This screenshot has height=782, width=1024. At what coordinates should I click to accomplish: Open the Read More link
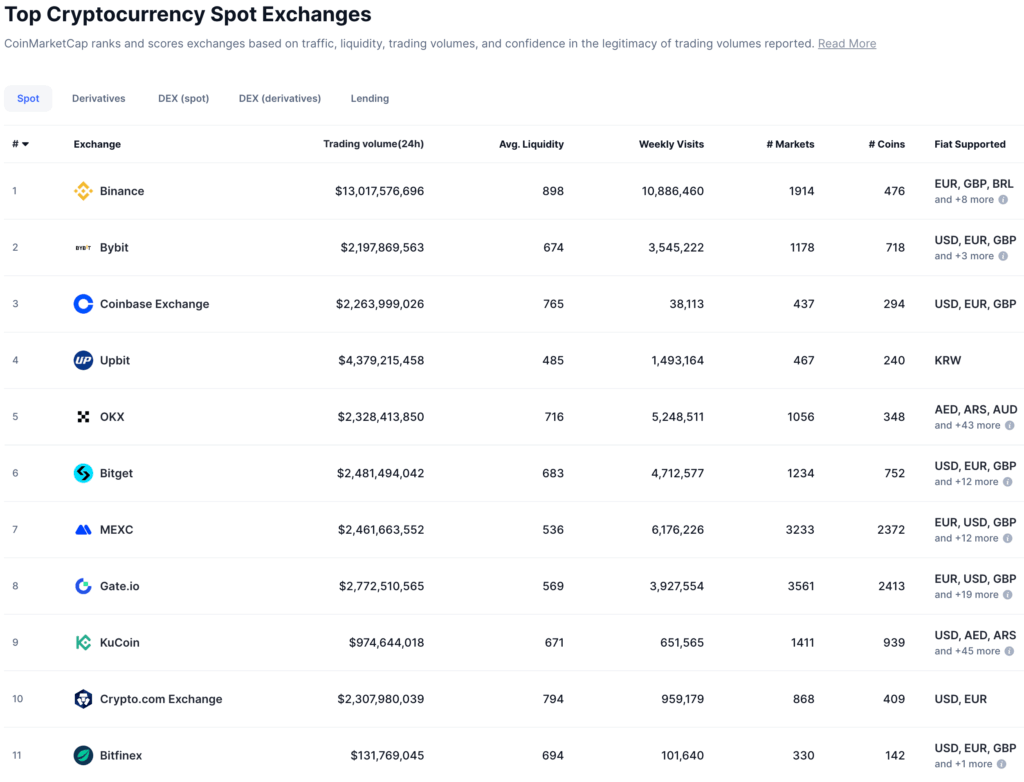847,43
